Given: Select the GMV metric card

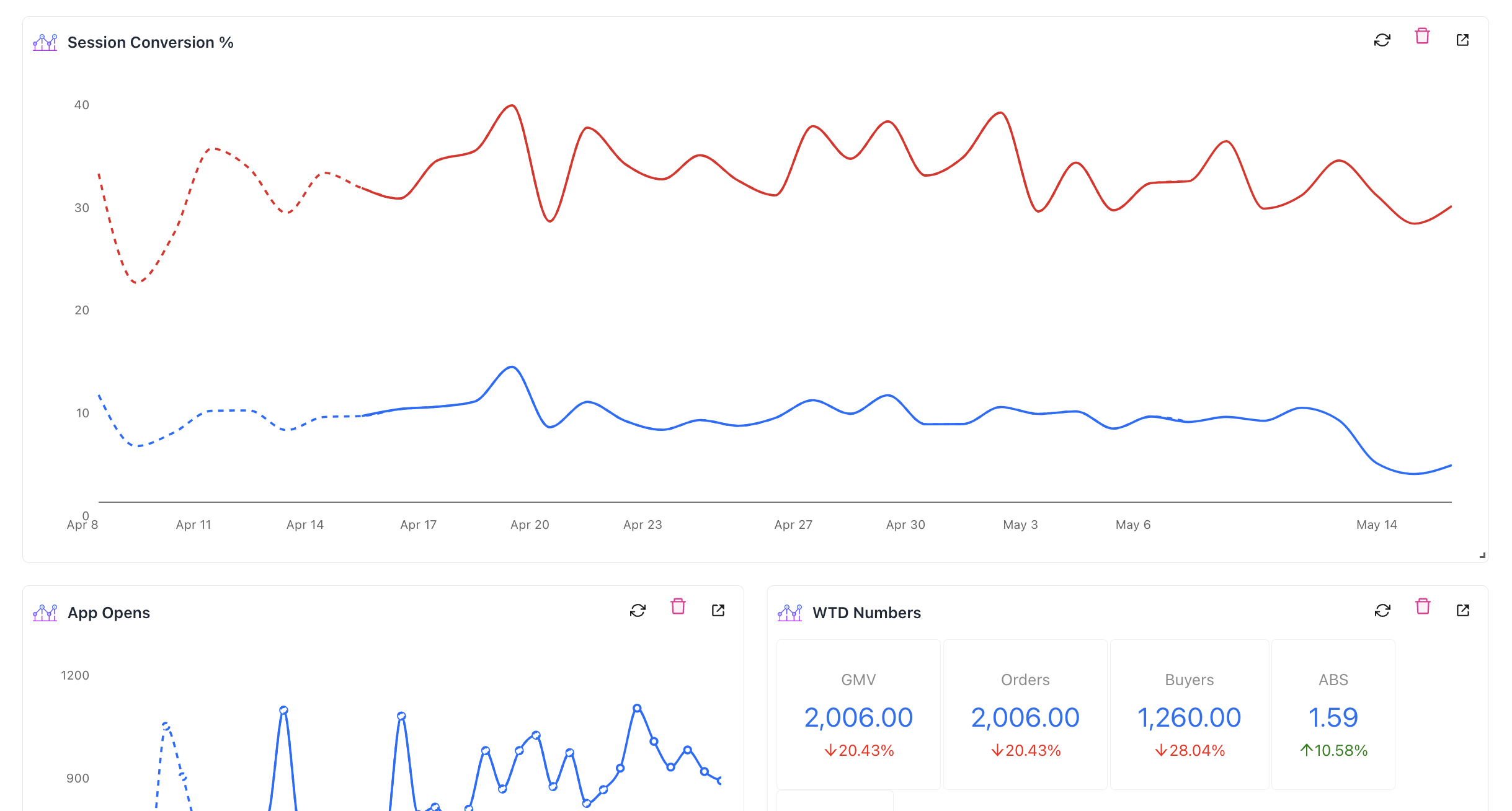Looking at the screenshot, I should 858,714.
